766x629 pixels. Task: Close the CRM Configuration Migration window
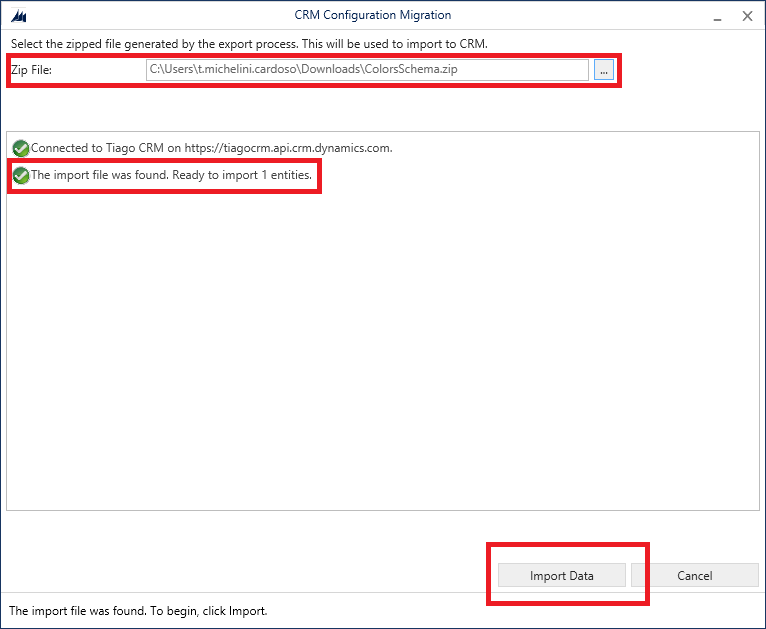click(x=747, y=16)
